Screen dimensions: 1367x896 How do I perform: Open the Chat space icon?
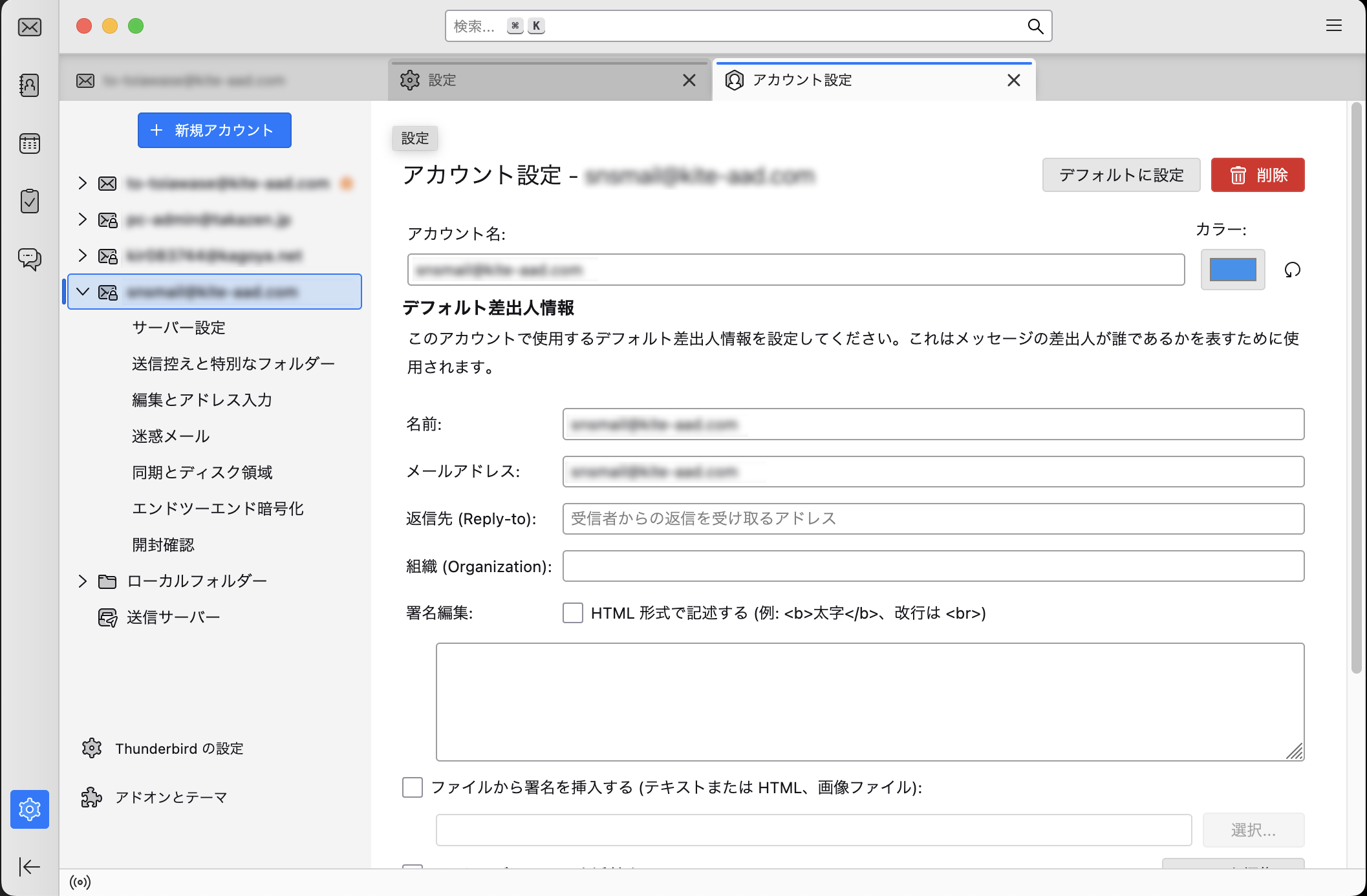[30, 259]
